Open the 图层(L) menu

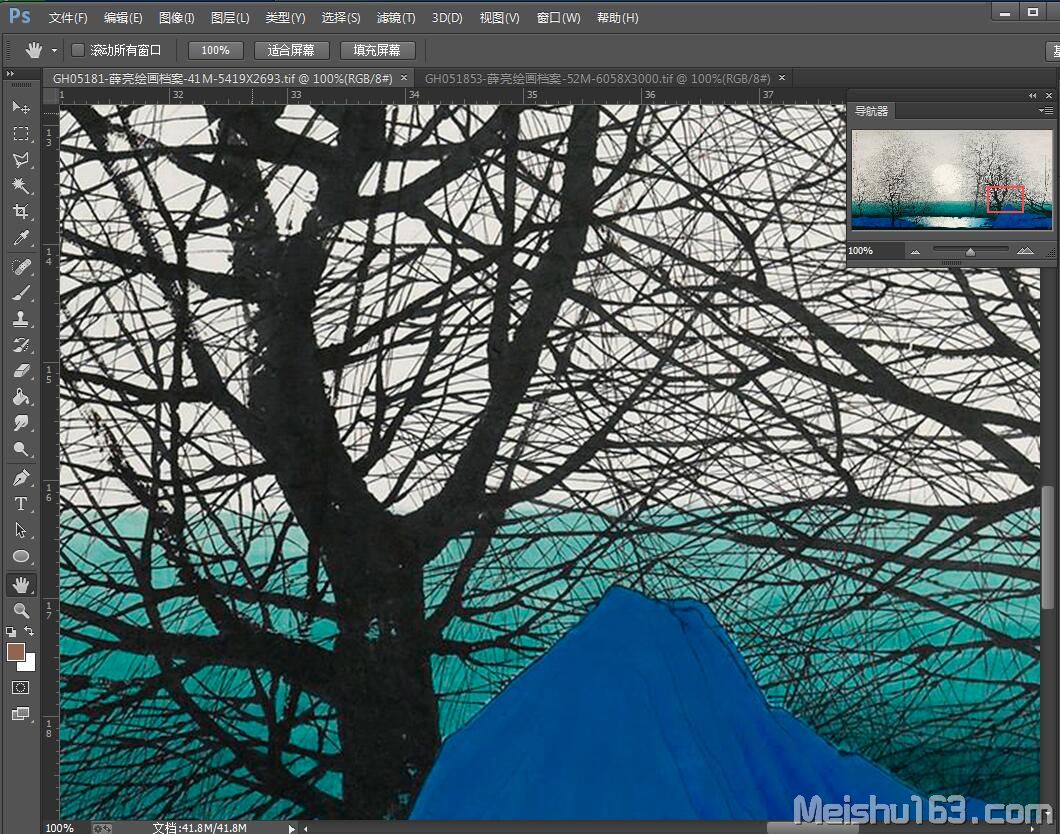(230, 18)
